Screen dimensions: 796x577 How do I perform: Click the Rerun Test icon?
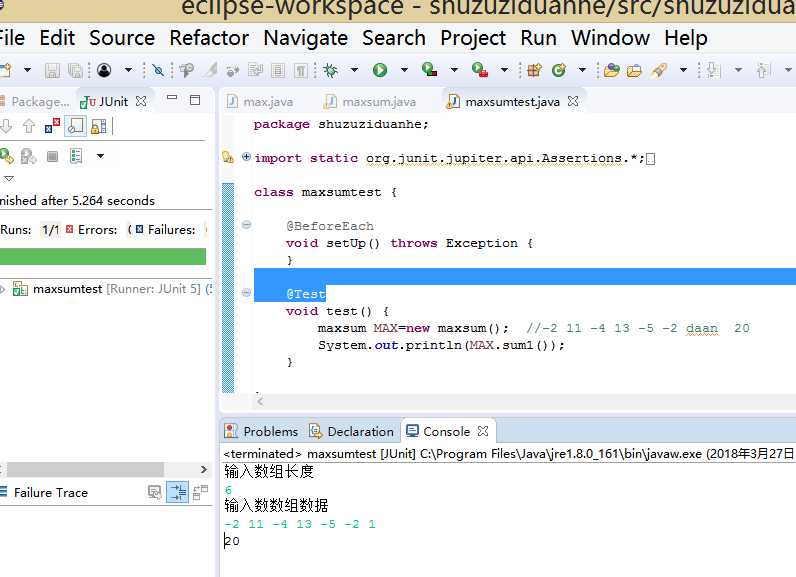pyautogui.click(x=6, y=156)
